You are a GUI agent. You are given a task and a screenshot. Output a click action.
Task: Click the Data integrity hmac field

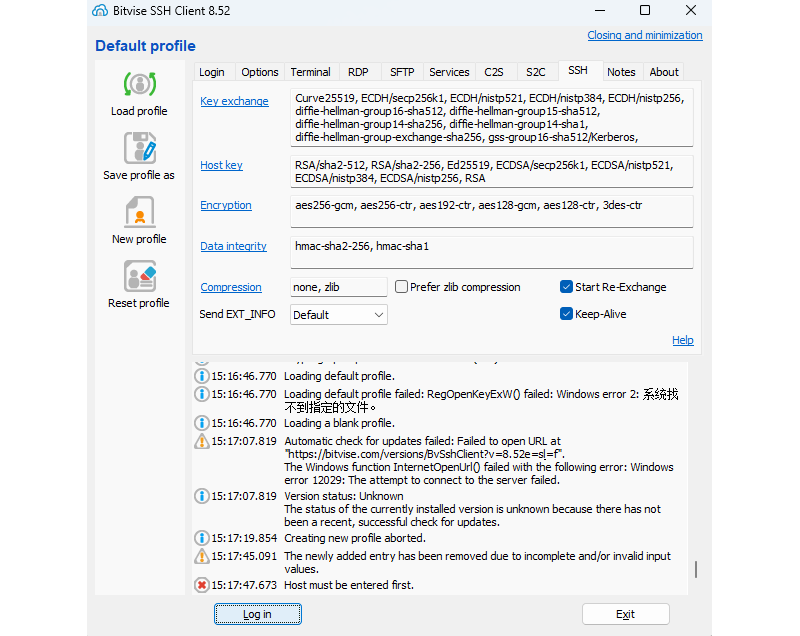[x=492, y=252]
